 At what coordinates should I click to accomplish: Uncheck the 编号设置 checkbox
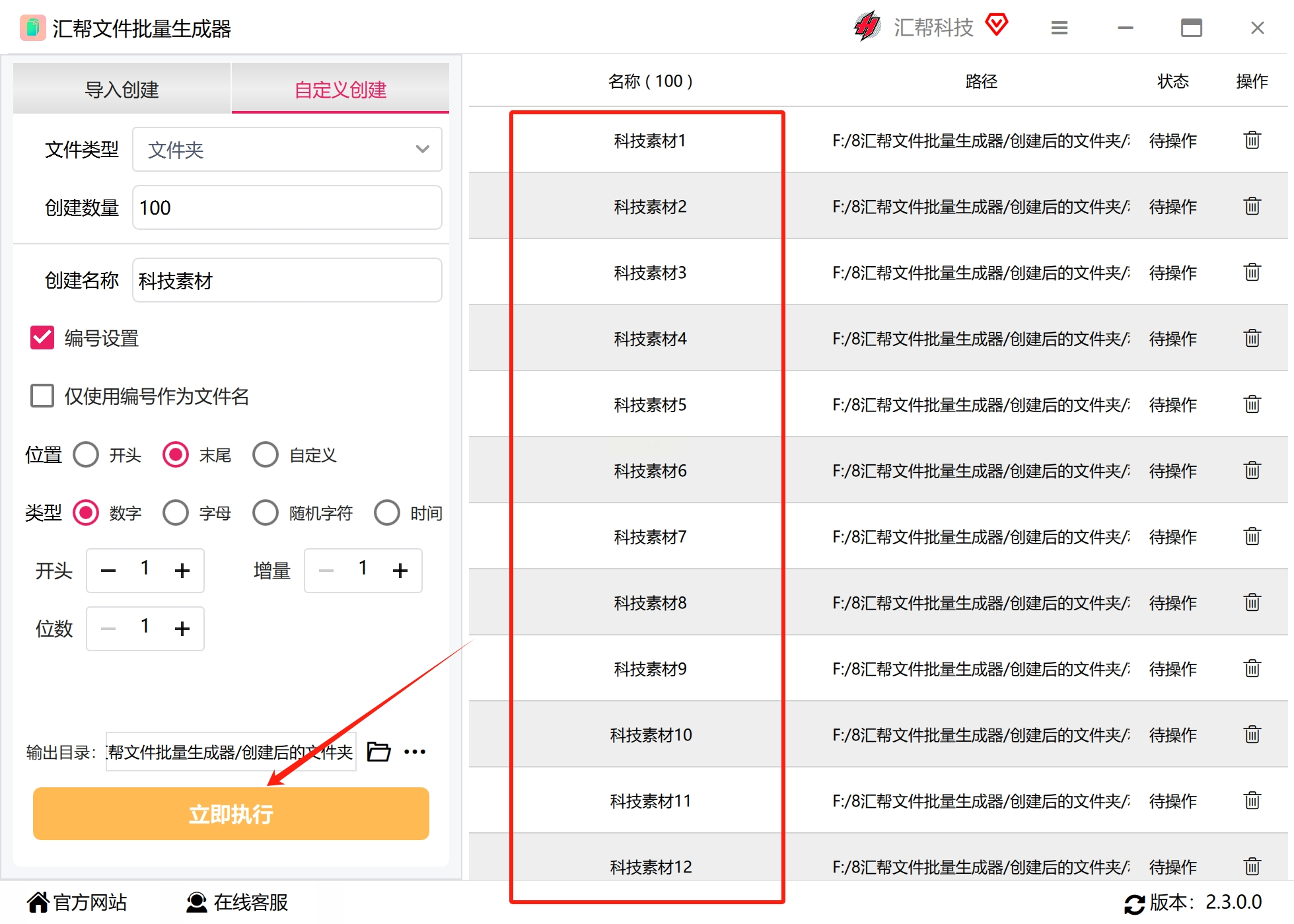coord(42,338)
